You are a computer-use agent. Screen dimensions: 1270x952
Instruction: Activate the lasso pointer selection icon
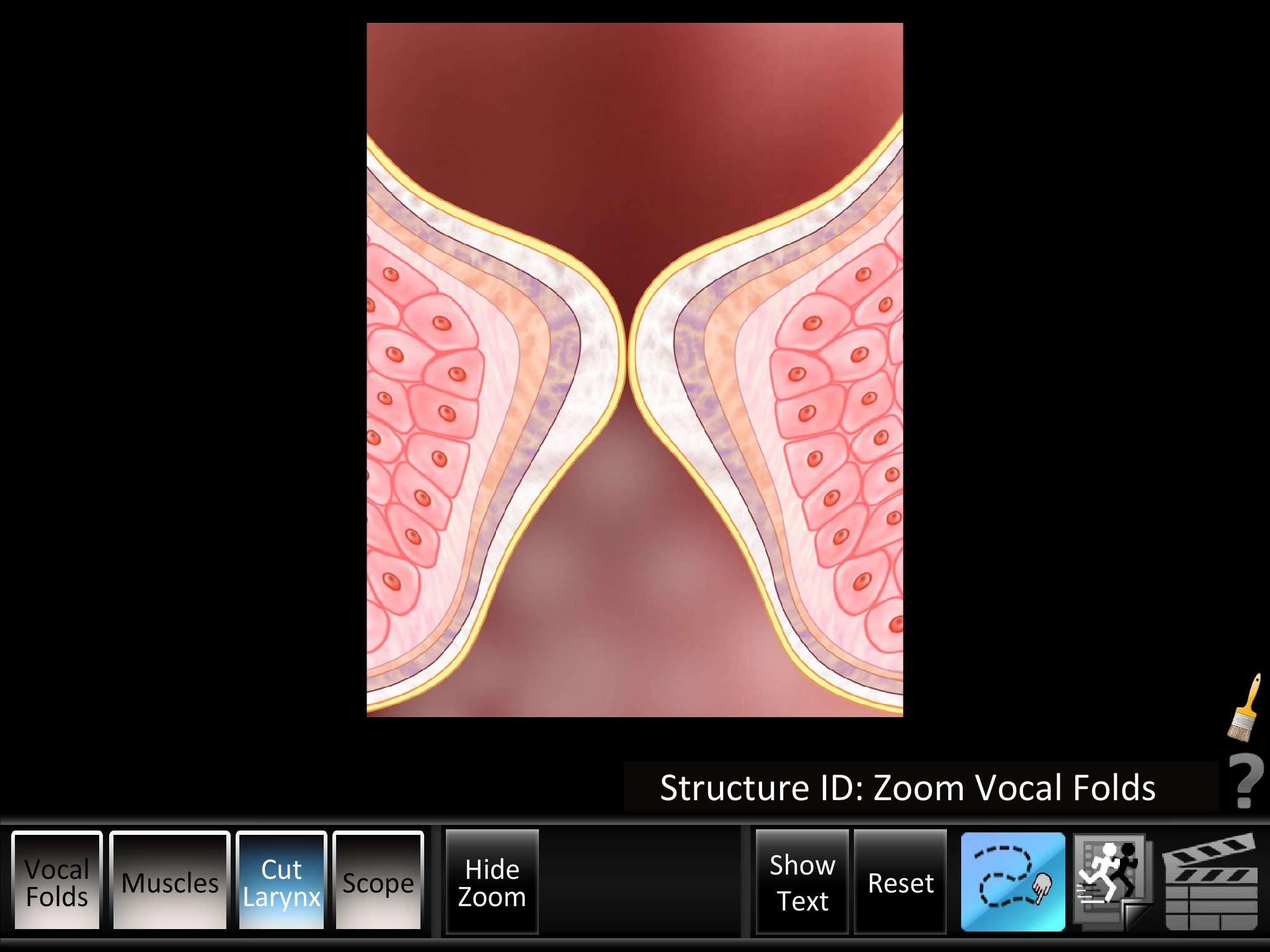(1013, 881)
